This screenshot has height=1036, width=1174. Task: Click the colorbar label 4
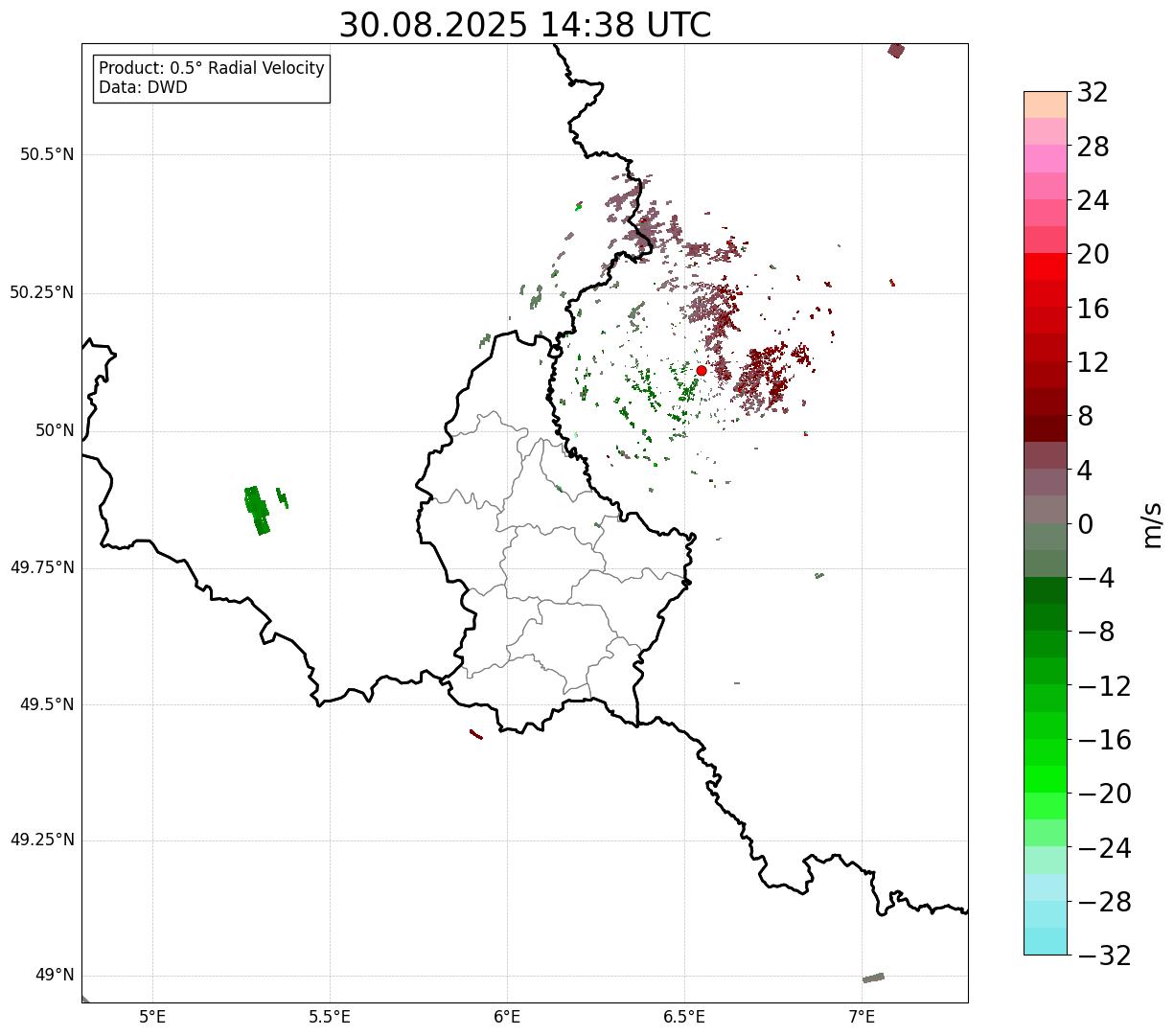click(1085, 471)
